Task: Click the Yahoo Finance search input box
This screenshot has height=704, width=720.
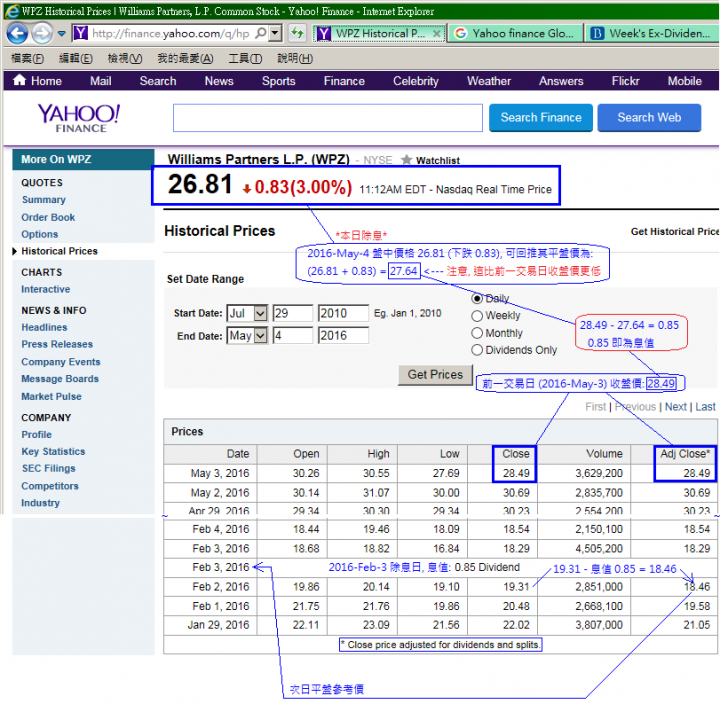Action: tap(327, 118)
